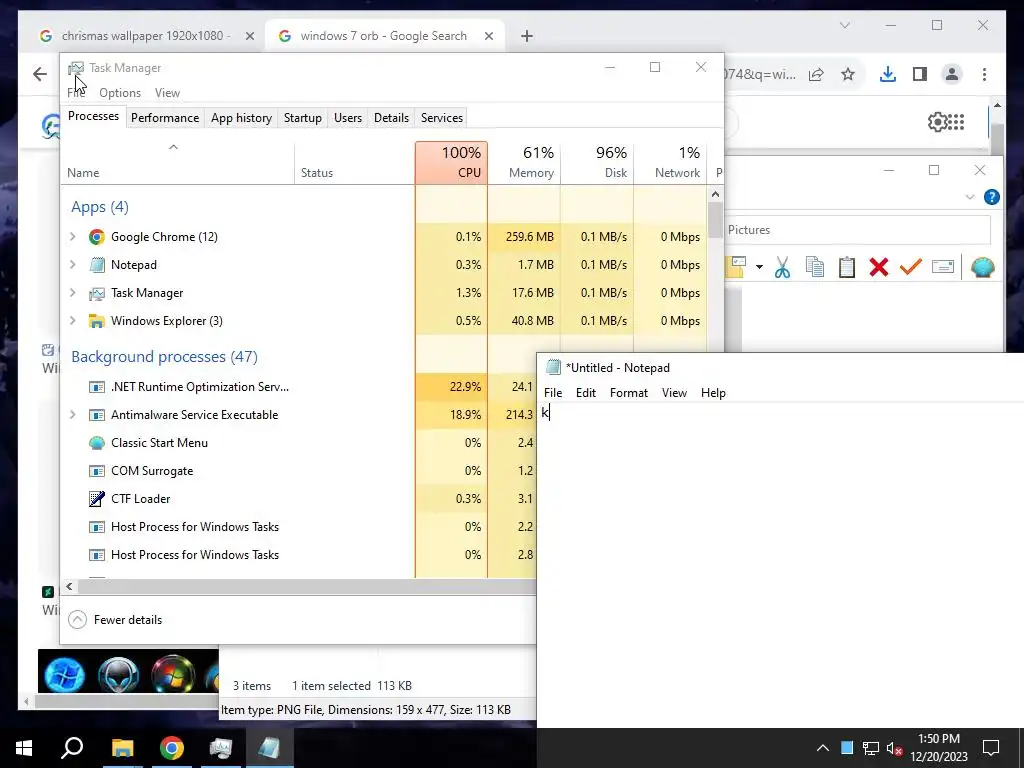Expand the Windows Explorer (3) process group
1024x768 pixels.
coord(72,321)
